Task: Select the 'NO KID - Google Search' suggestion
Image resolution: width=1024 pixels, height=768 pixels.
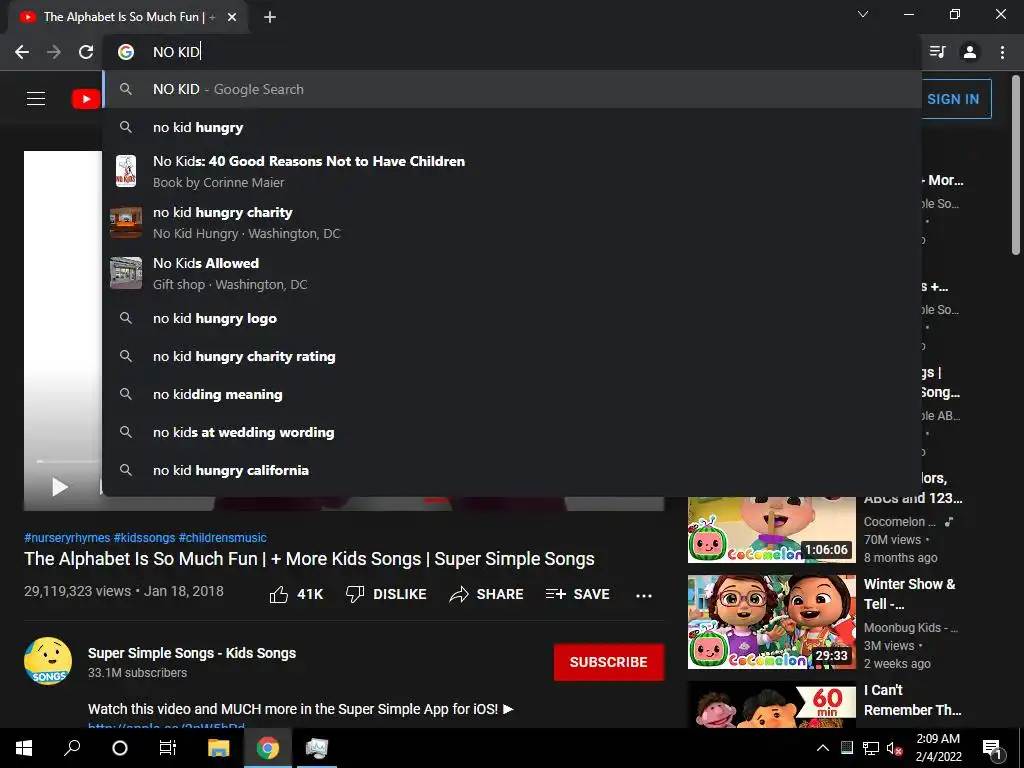Action: 512,89
